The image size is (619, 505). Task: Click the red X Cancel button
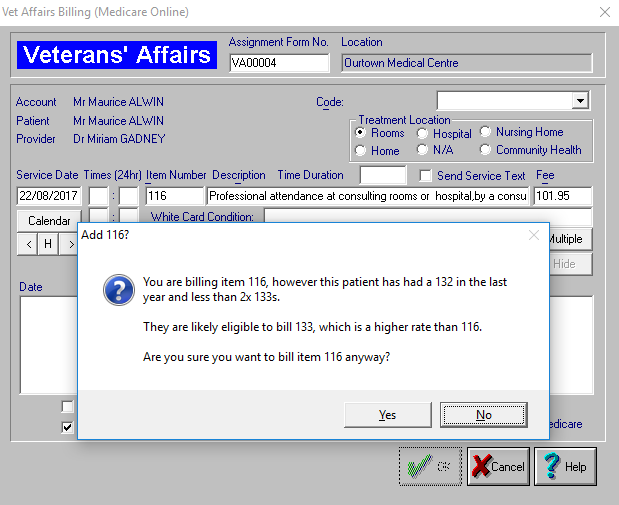tap(498, 467)
